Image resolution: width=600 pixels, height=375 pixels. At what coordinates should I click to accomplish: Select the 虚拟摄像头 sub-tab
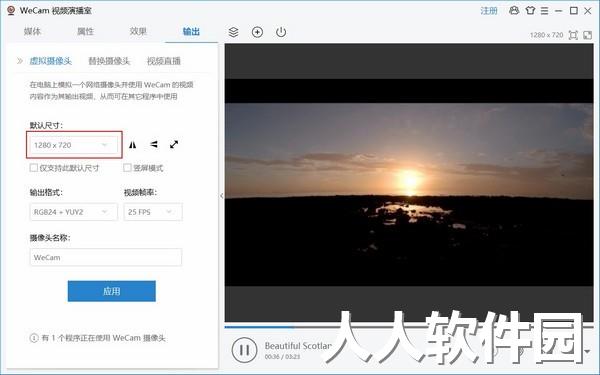coord(51,61)
